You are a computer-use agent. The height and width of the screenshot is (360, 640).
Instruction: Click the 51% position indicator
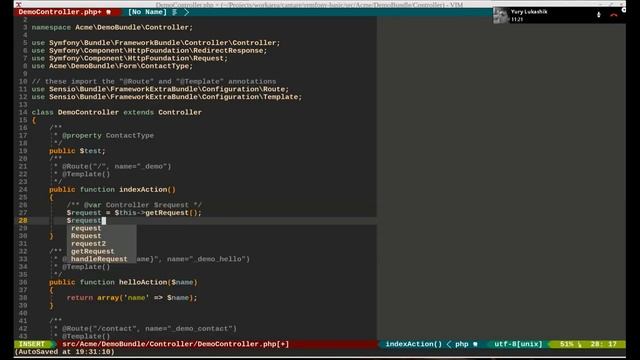coord(567,344)
